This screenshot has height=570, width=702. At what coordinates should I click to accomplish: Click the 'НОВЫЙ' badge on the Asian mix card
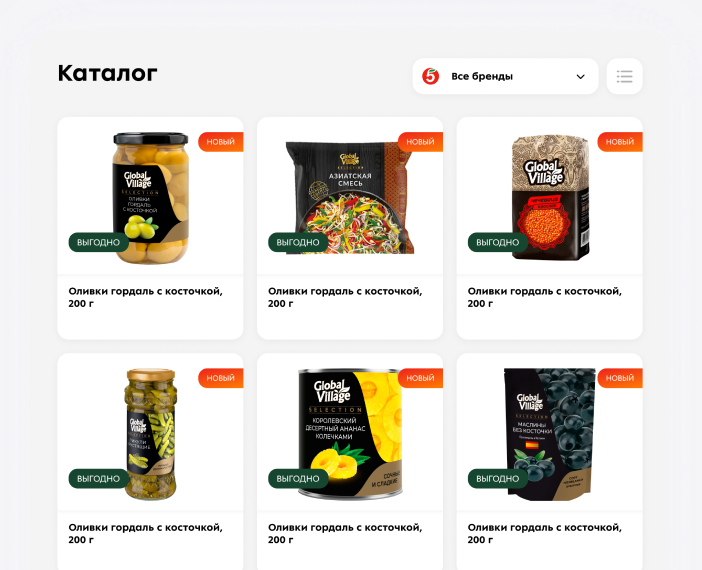(x=420, y=141)
